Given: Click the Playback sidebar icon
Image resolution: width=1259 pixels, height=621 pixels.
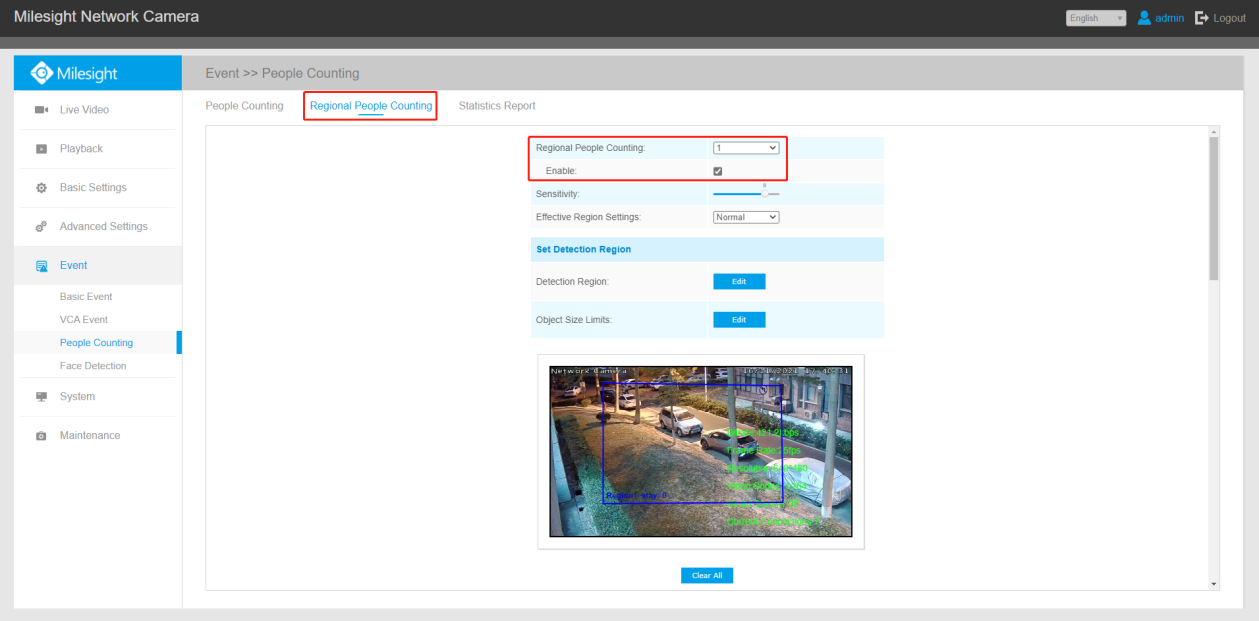Looking at the screenshot, I should (x=41, y=149).
